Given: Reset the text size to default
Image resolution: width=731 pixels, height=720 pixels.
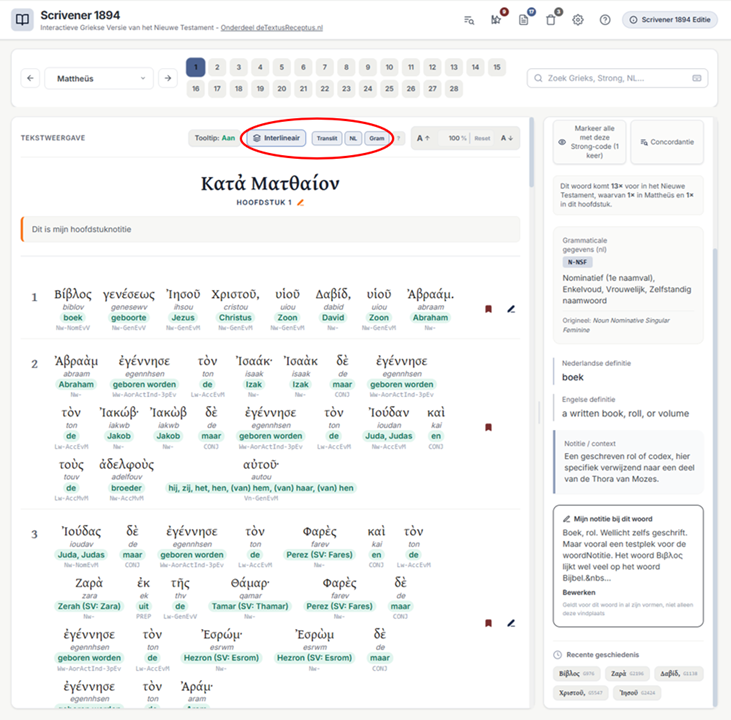Looking at the screenshot, I should [x=483, y=138].
